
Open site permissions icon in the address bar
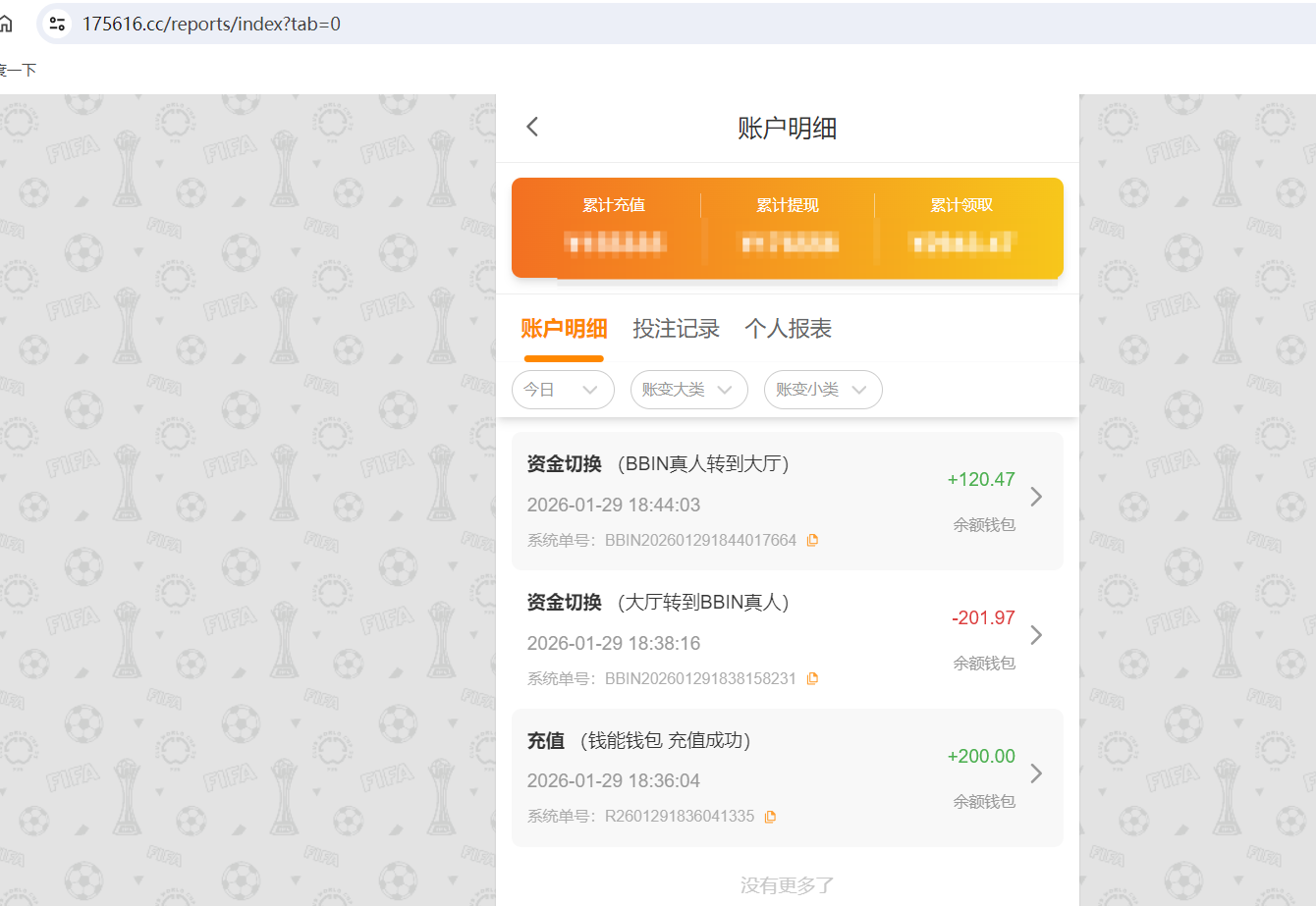(56, 24)
